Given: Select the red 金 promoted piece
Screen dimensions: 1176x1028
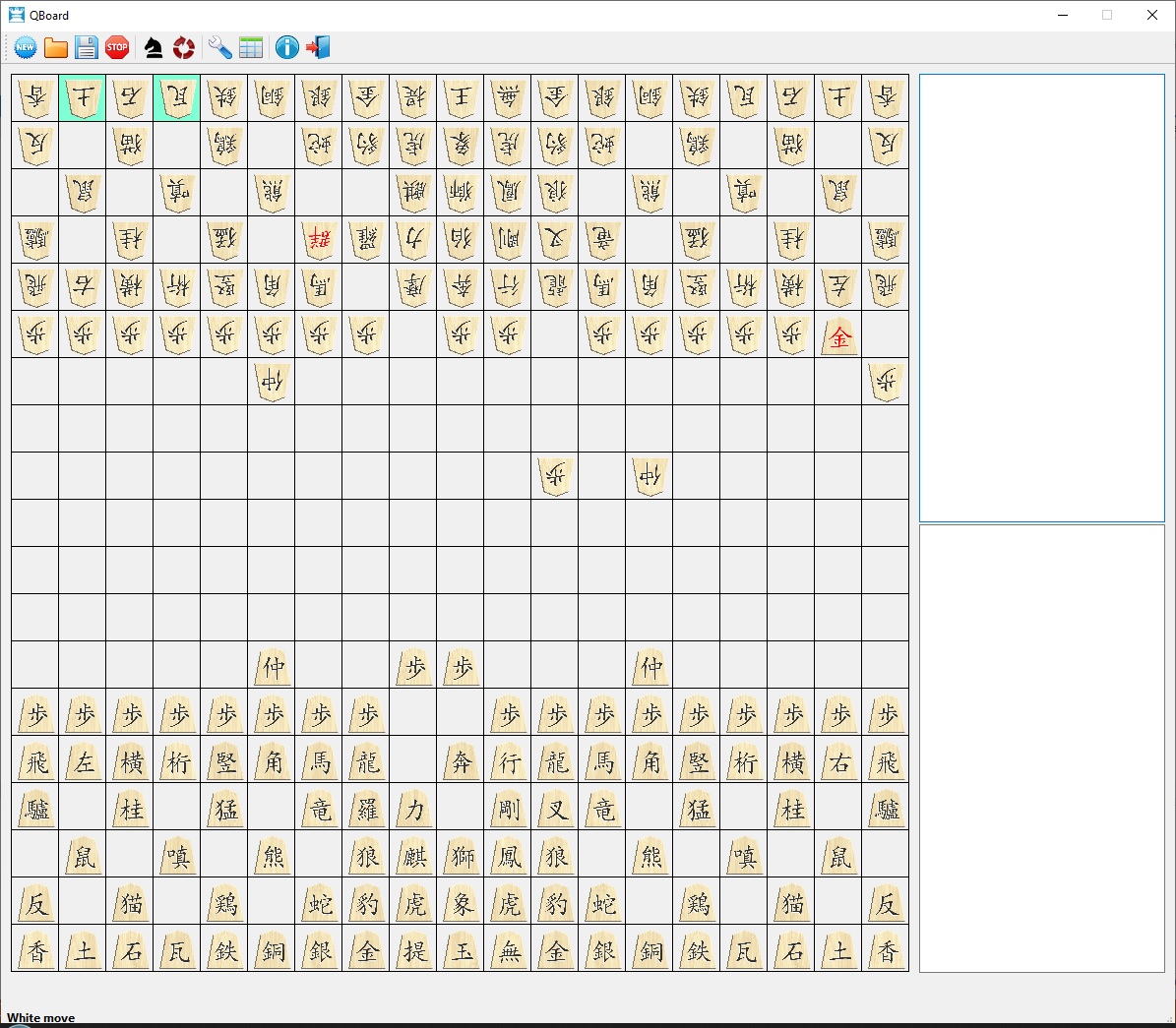Looking at the screenshot, I should click(x=838, y=334).
